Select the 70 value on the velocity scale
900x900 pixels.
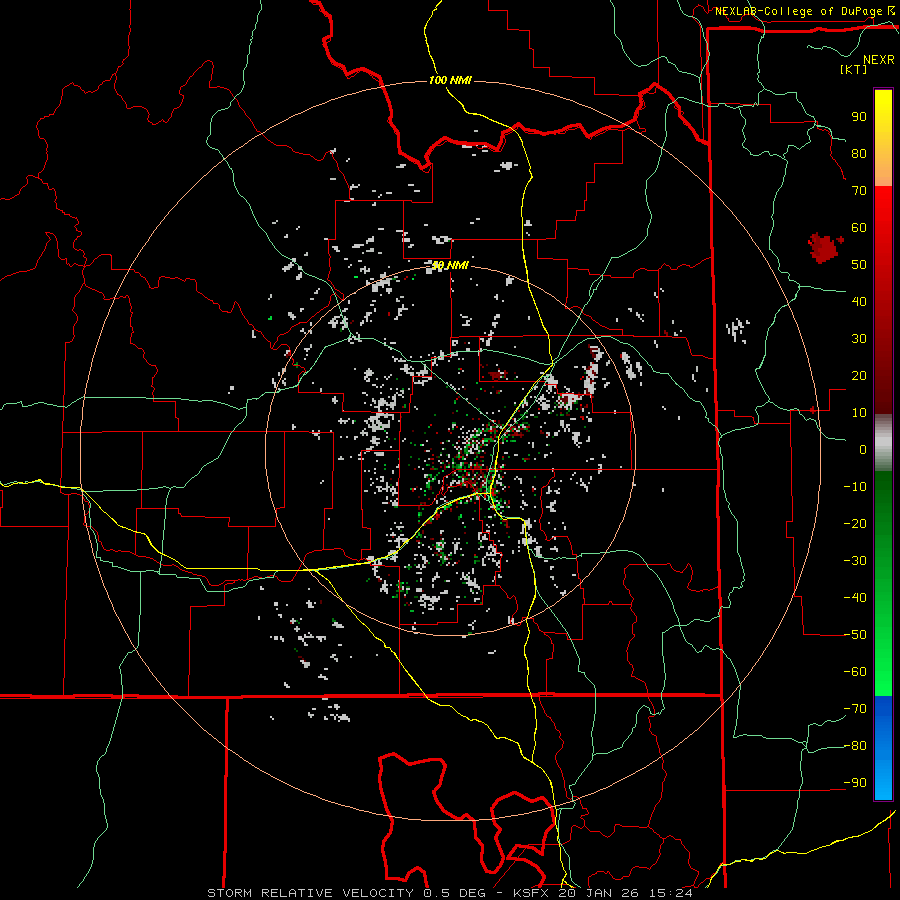click(859, 191)
